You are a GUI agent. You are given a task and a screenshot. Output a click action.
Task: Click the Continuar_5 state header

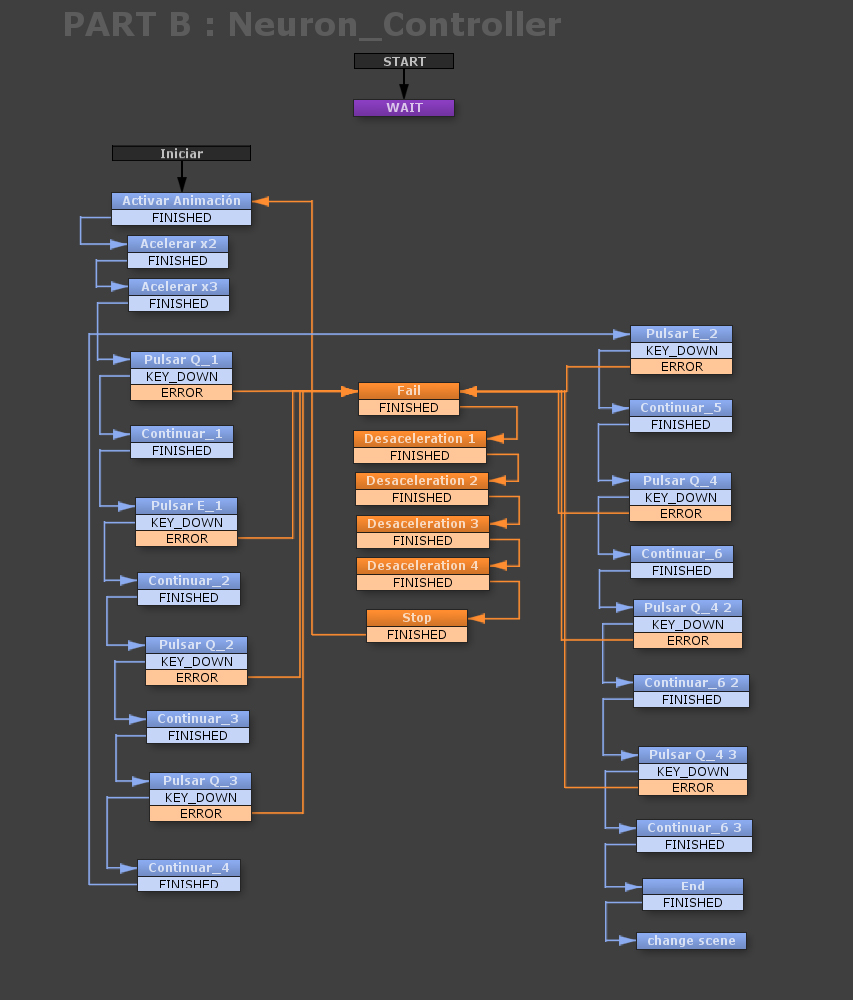click(680, 408)
